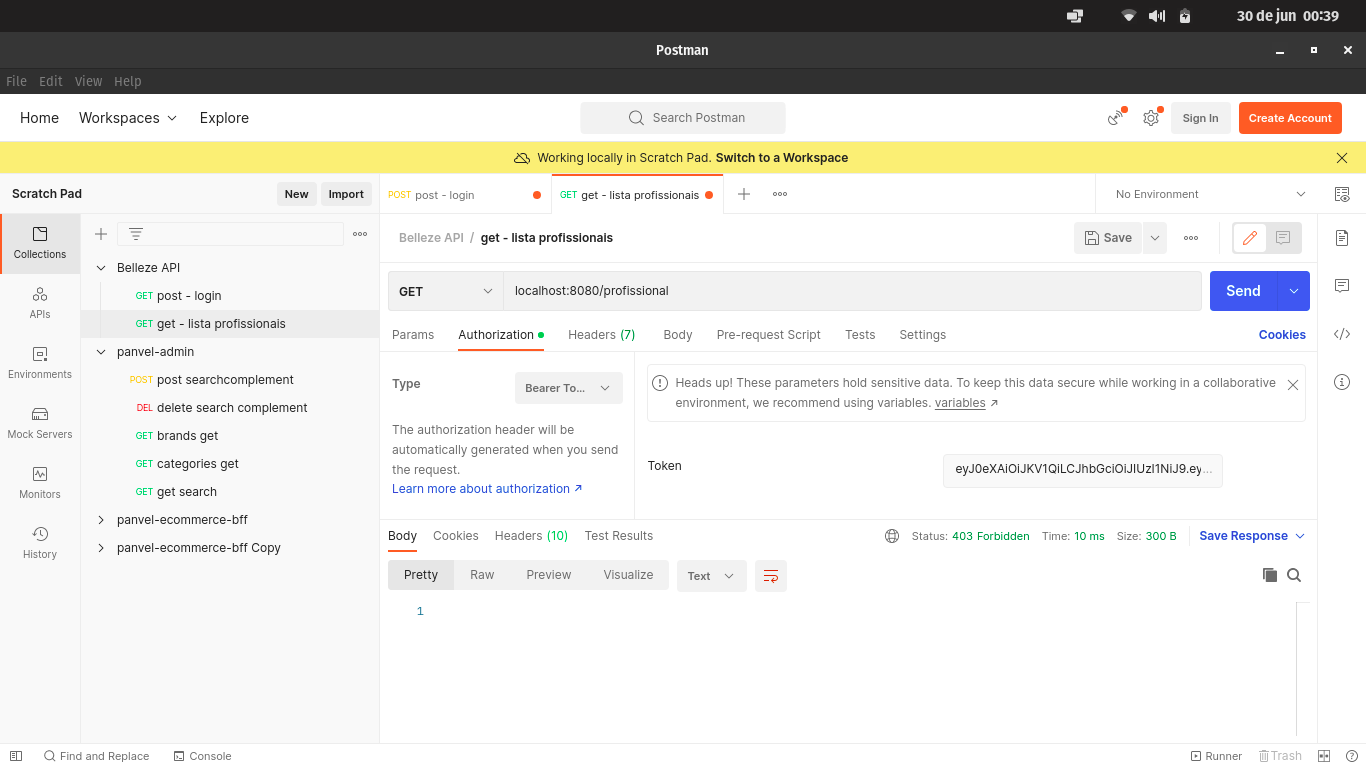This screenshot has height=768, width=1366.
Task: Open the request more-actions three-dots menu
Action: [x=1191, y=238]
